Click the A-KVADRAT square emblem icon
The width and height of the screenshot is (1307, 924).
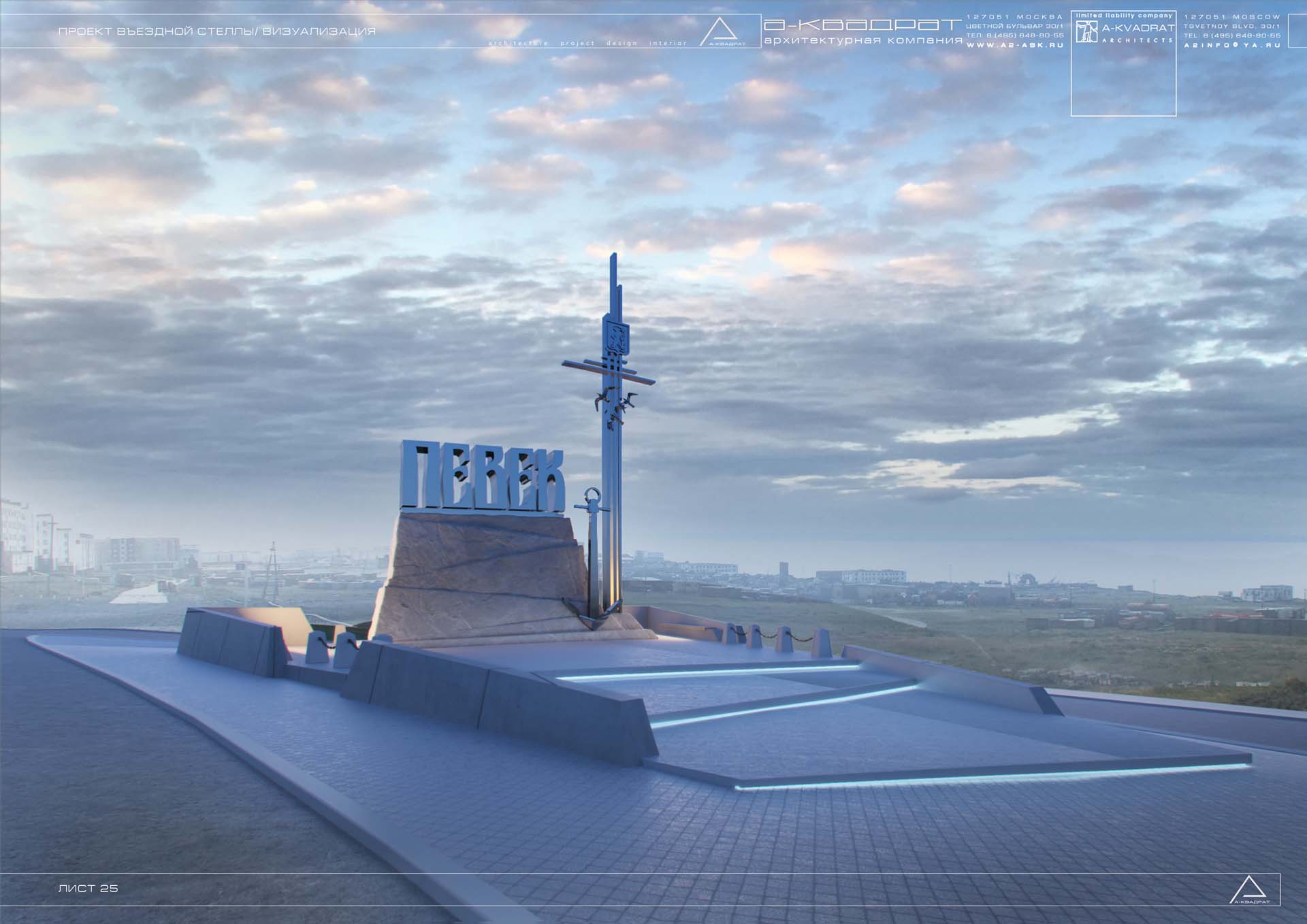click(1087, 31)
